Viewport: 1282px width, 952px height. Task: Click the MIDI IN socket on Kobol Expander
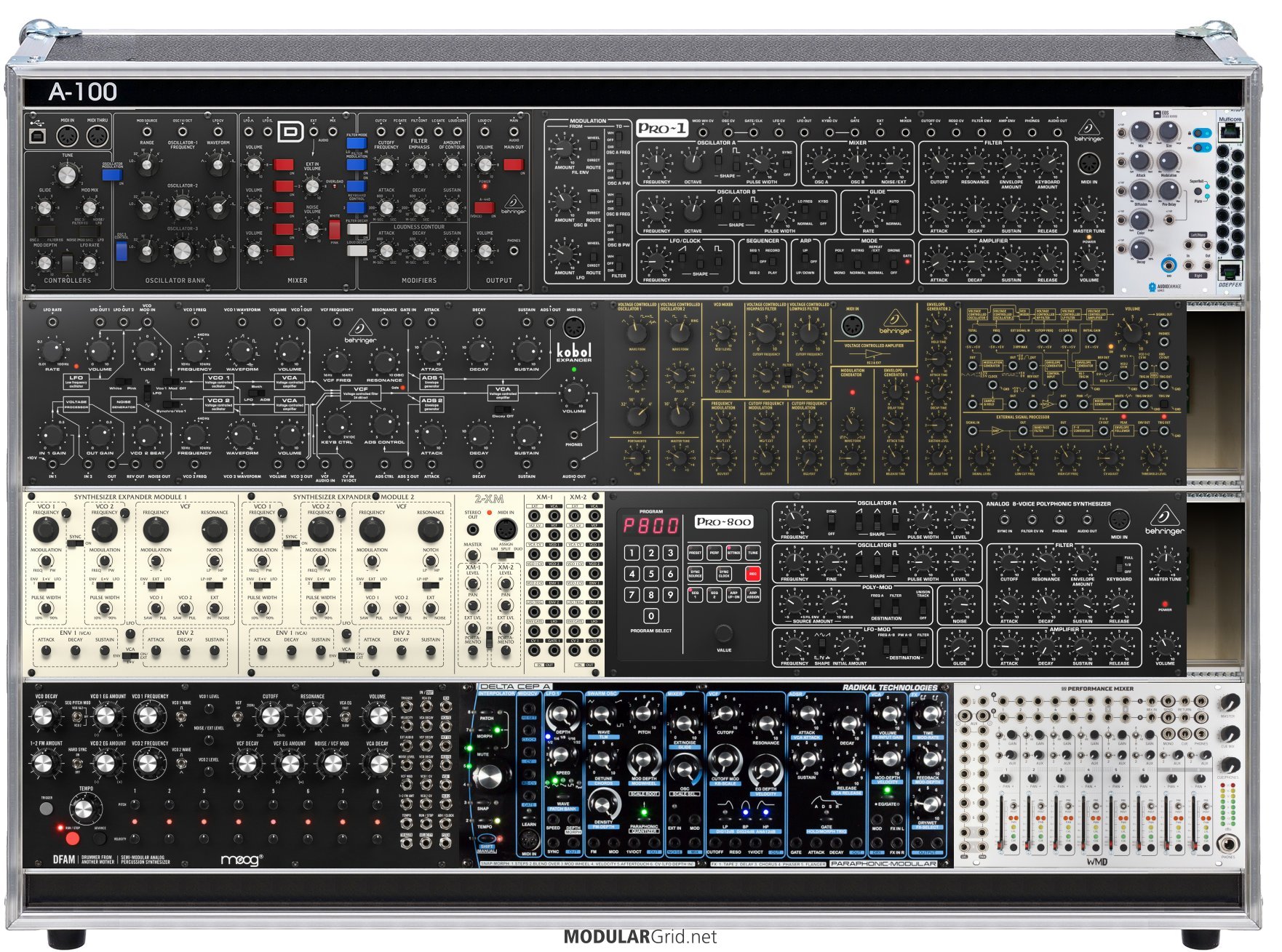point(574,326)
